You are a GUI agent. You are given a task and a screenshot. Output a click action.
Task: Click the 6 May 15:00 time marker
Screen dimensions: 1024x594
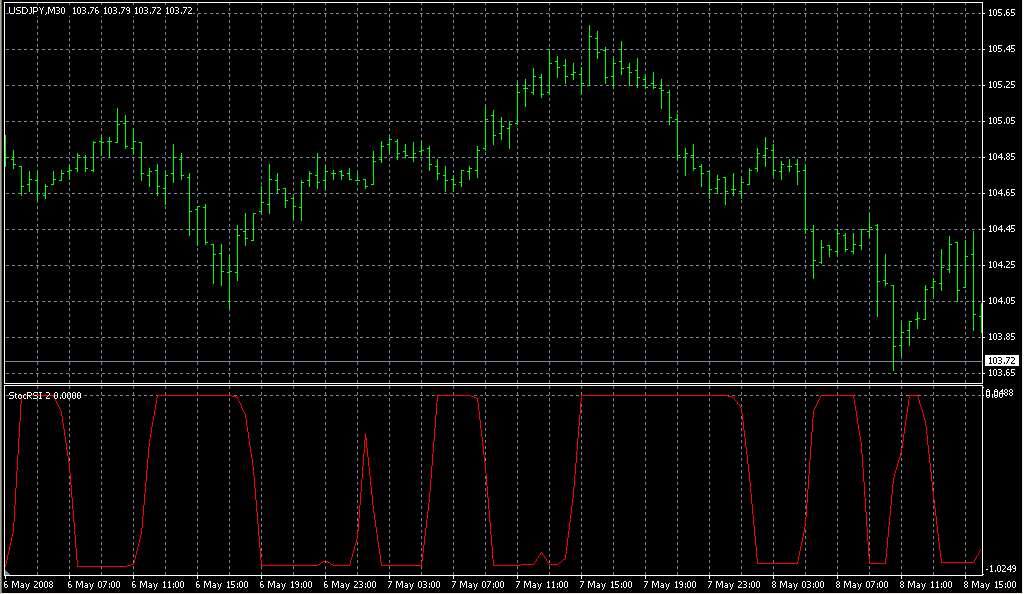point(220,583)
